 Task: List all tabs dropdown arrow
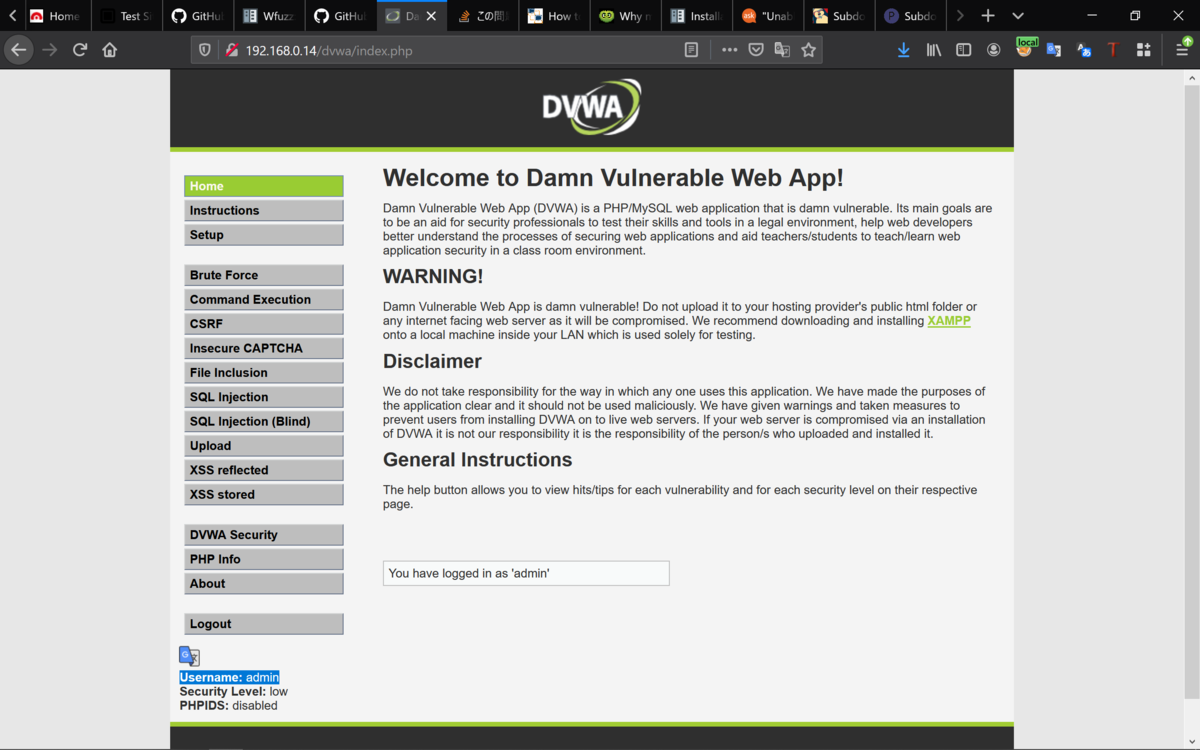pyautogui.click(x=1018, y=16)
